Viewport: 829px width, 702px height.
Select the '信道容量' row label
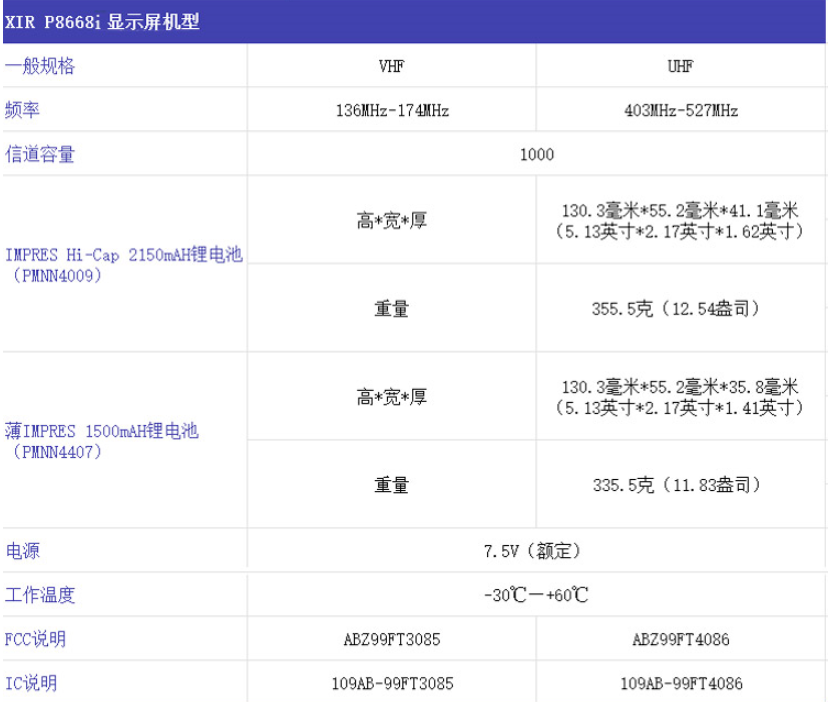[40, 154]
